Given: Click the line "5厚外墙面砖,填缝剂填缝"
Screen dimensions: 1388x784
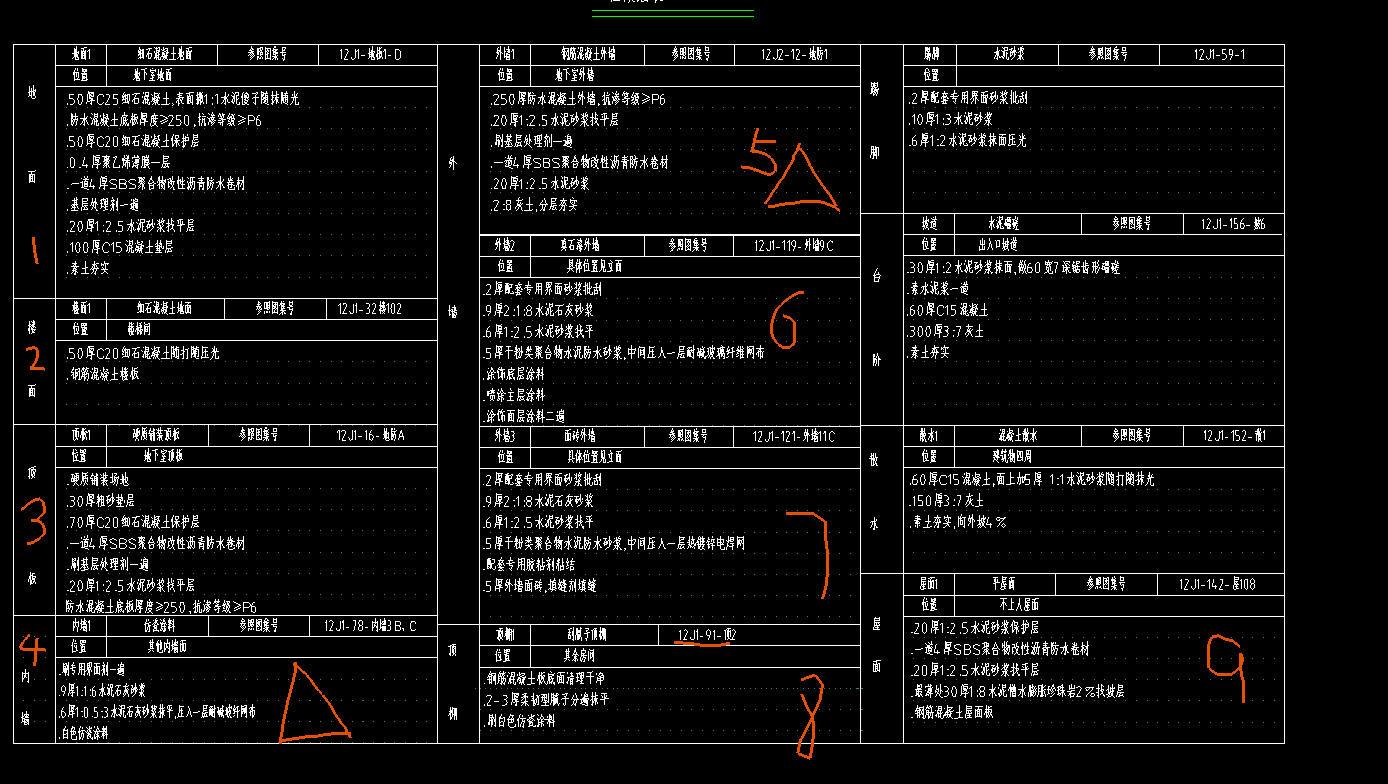Looking at the screenshot, I should [540, 586].
